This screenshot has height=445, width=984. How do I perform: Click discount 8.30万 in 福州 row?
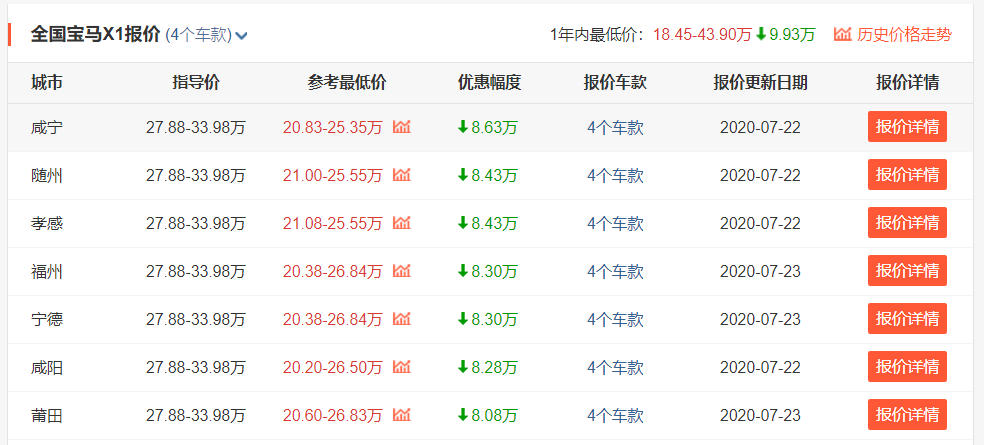[488, 272]
